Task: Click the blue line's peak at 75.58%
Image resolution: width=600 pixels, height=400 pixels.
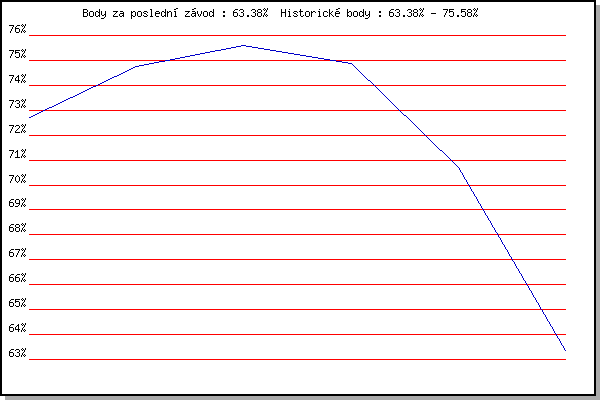Action: coord(244,46)
